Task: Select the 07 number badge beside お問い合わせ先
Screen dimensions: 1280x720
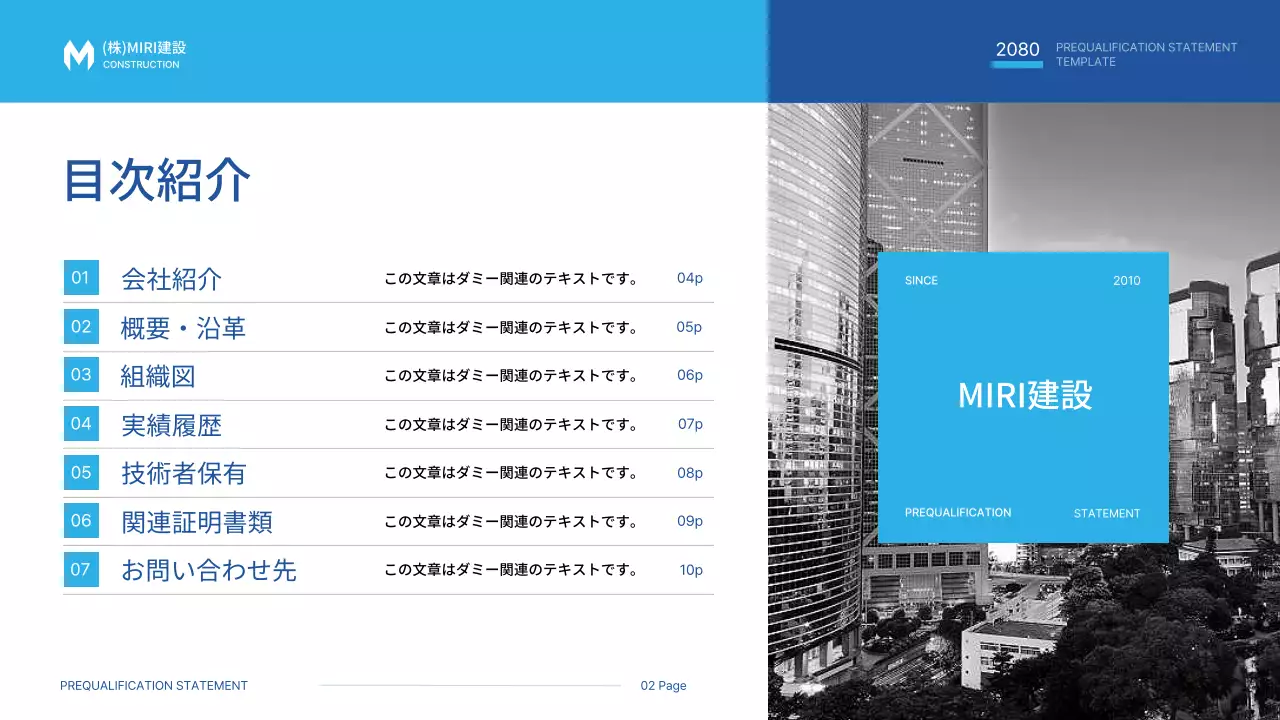Action: (x=81, y=569)
